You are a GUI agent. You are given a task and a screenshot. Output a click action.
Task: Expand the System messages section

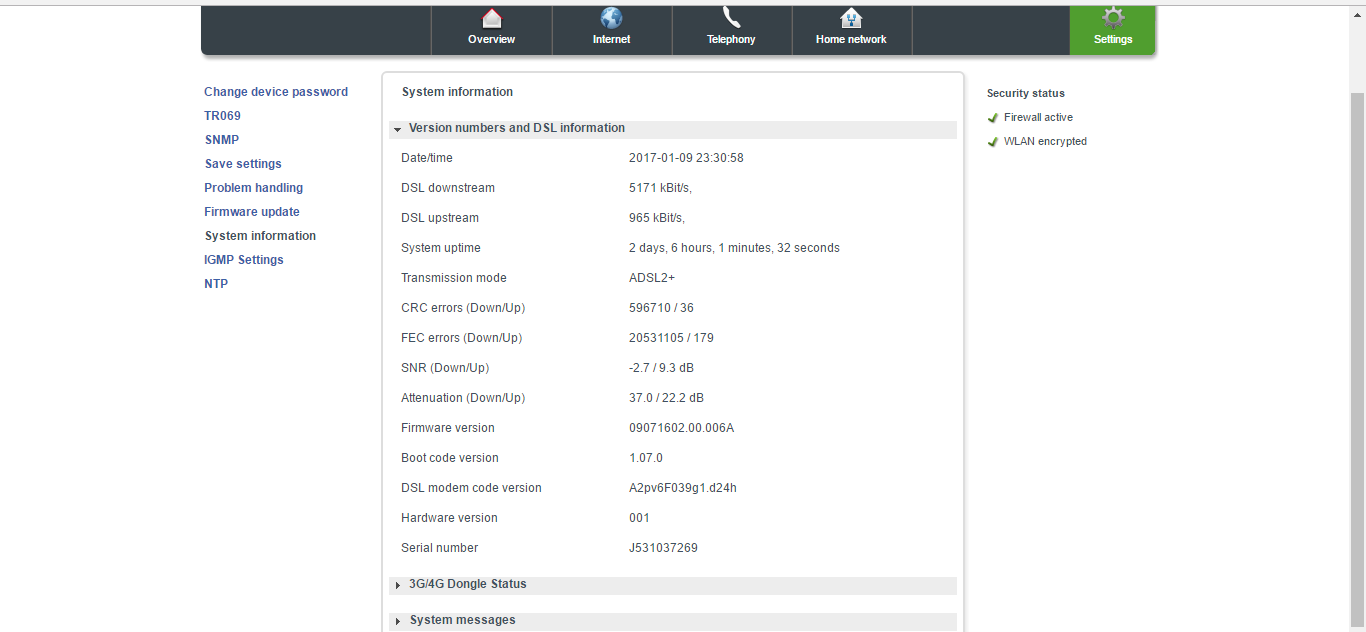point(673,621)
